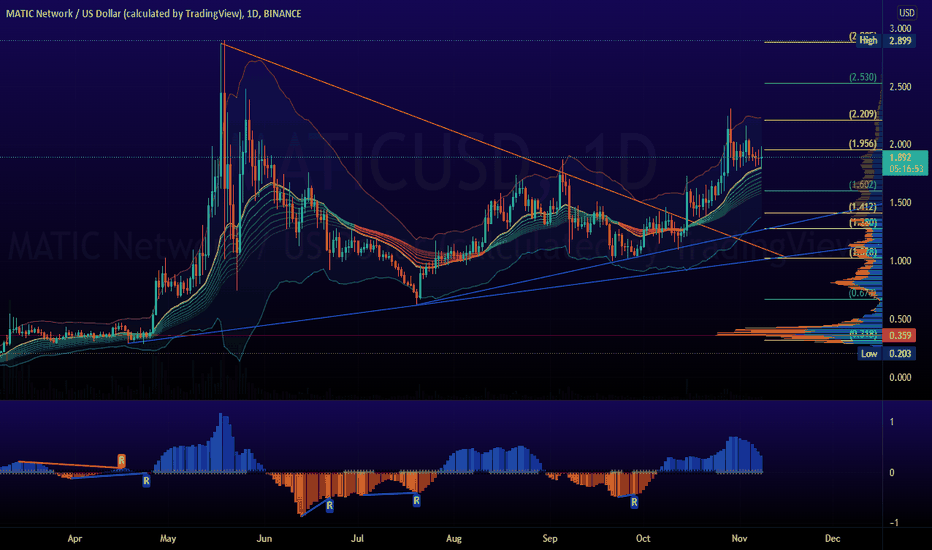Click the 0.000 price axis value
Viewport: 932px width, 550px height.
point(900,378)
